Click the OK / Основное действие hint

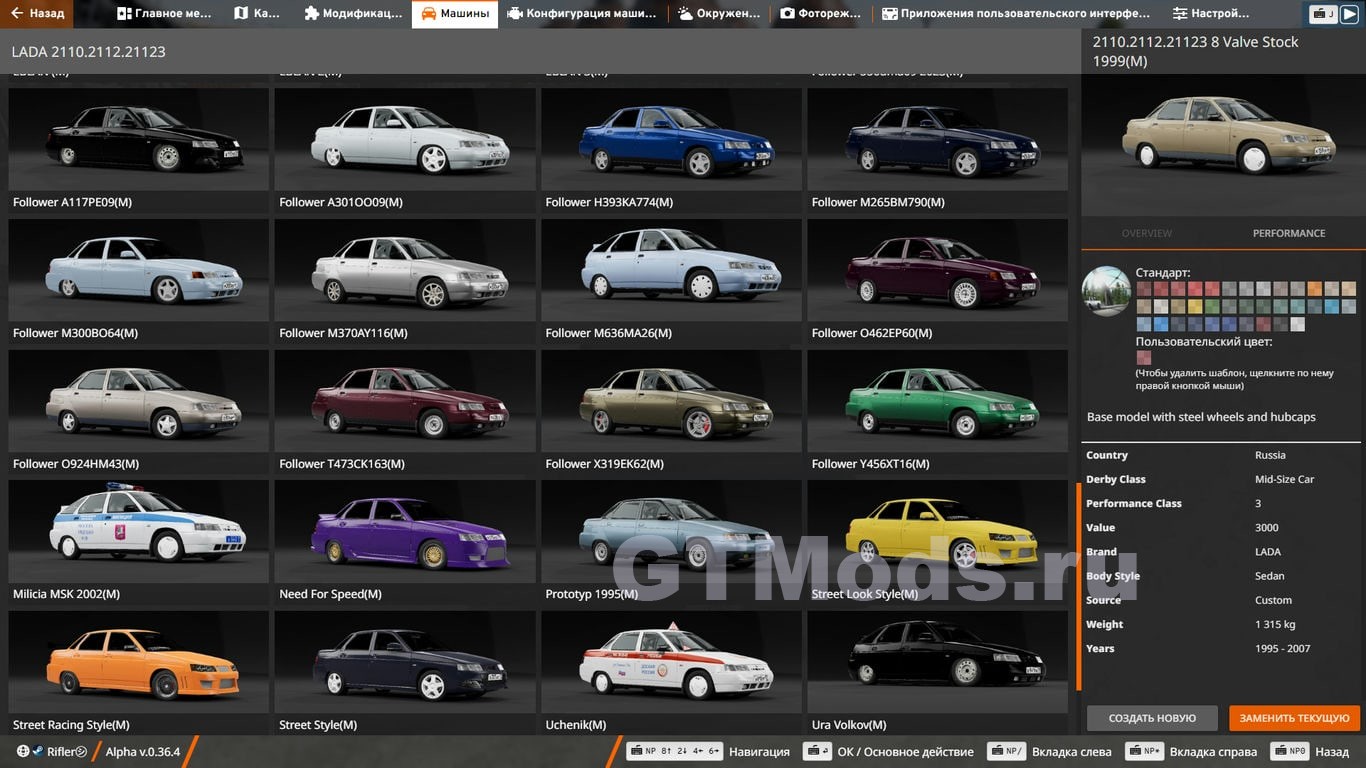pos(905,752)
